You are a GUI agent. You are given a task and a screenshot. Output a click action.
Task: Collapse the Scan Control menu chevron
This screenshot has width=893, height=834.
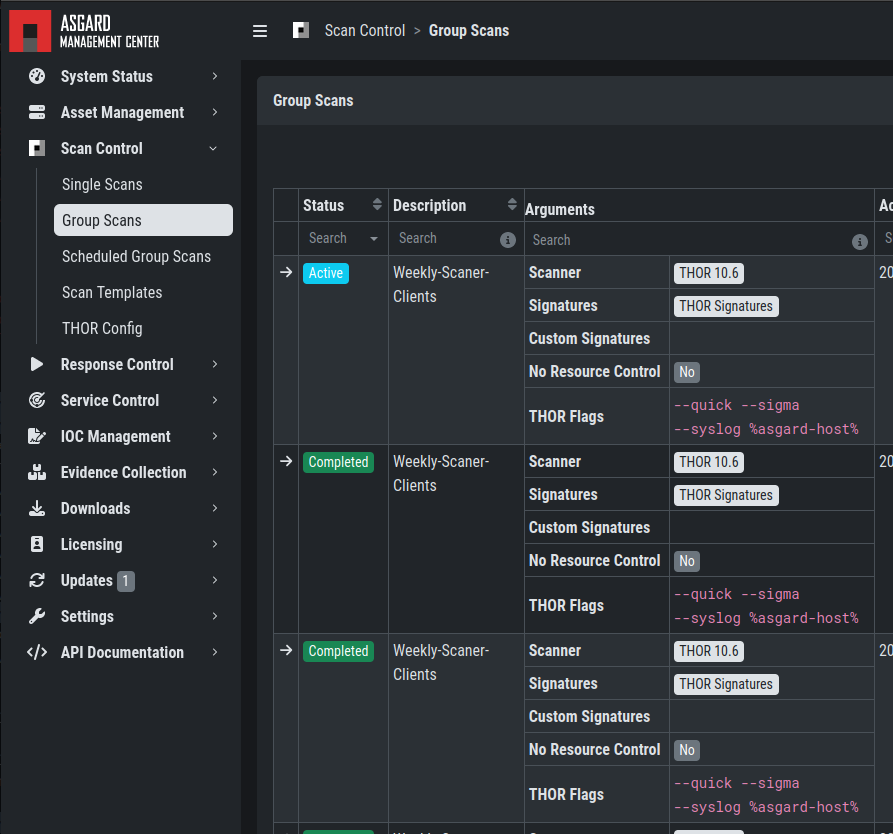click(213, 148)
